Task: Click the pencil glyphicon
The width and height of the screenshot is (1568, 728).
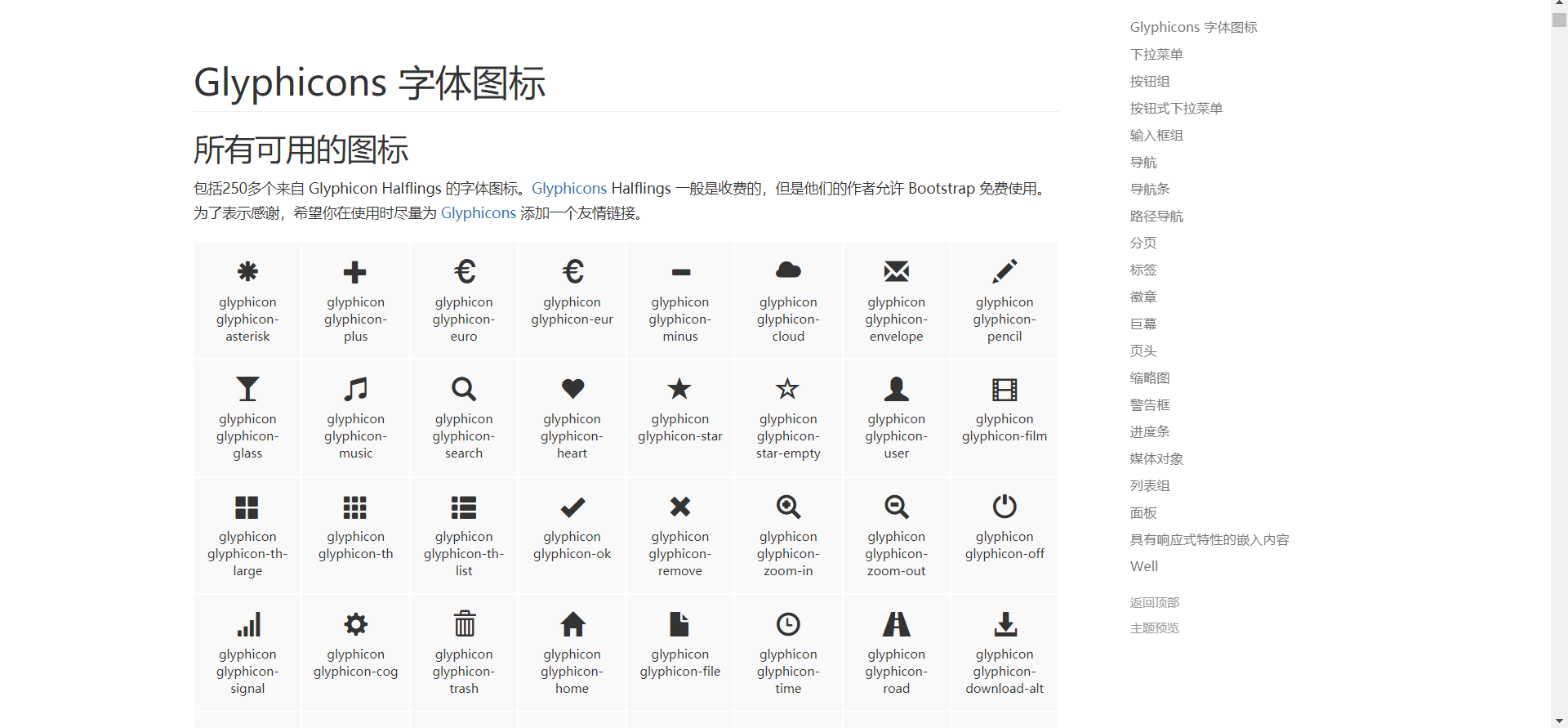Action: (1004, 271)
